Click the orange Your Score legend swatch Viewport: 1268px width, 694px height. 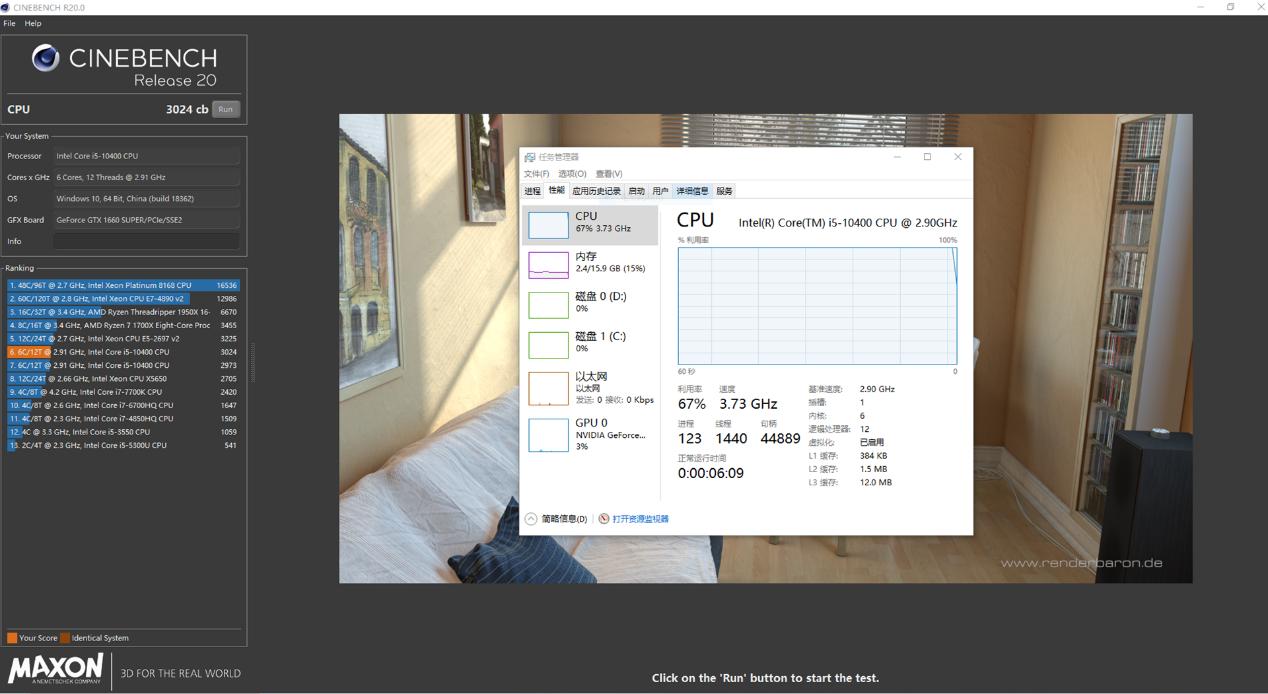click(x=12, y=638)
